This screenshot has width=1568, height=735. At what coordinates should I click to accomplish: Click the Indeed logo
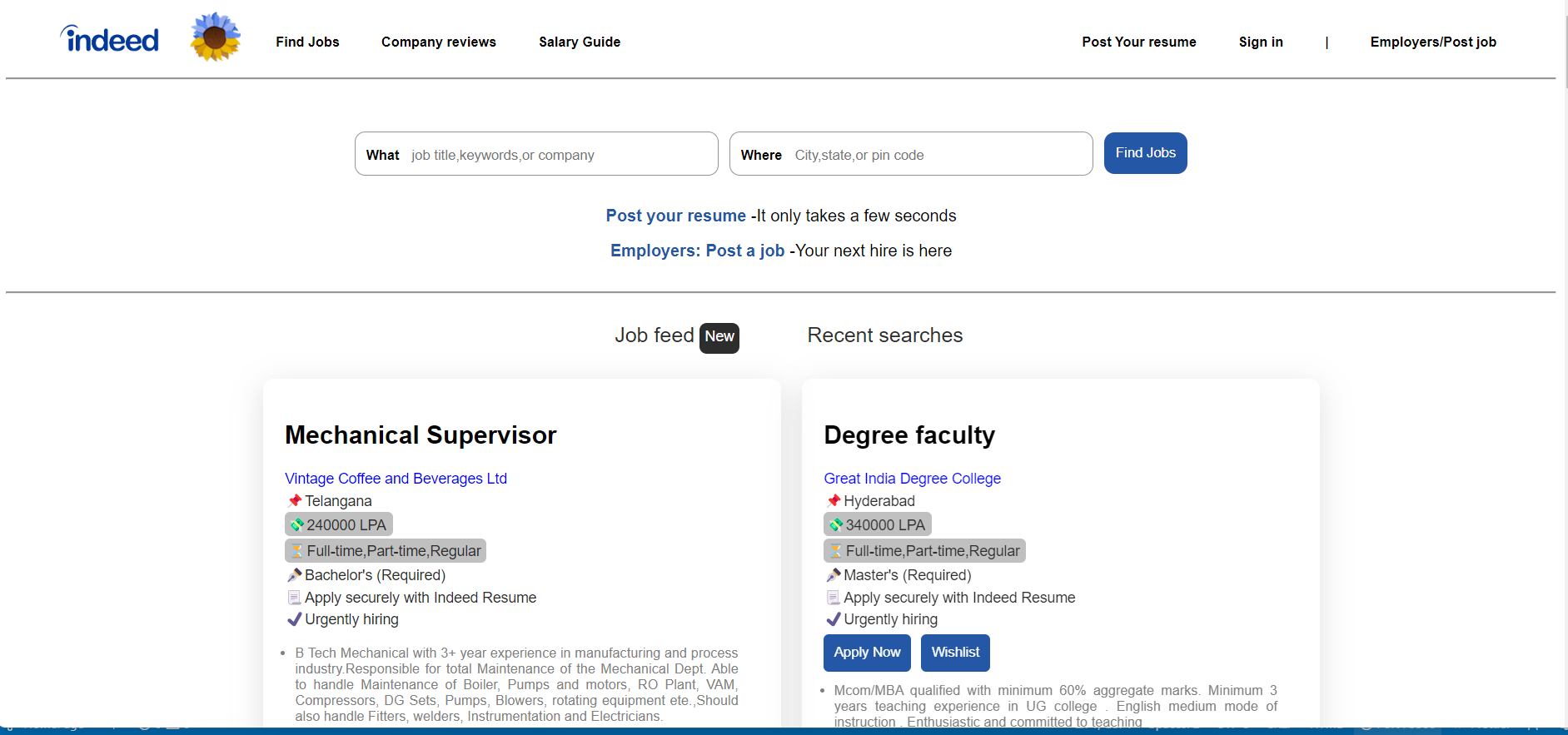[109, 38]
